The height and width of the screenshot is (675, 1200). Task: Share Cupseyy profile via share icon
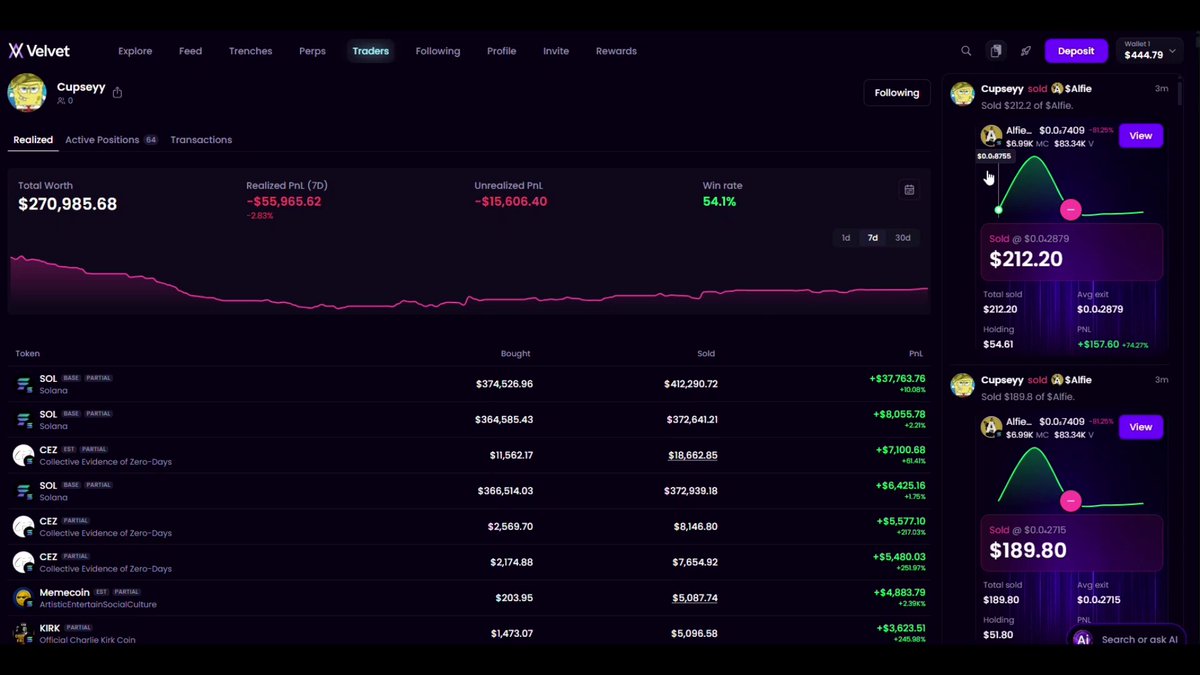[x=117, y=93]
